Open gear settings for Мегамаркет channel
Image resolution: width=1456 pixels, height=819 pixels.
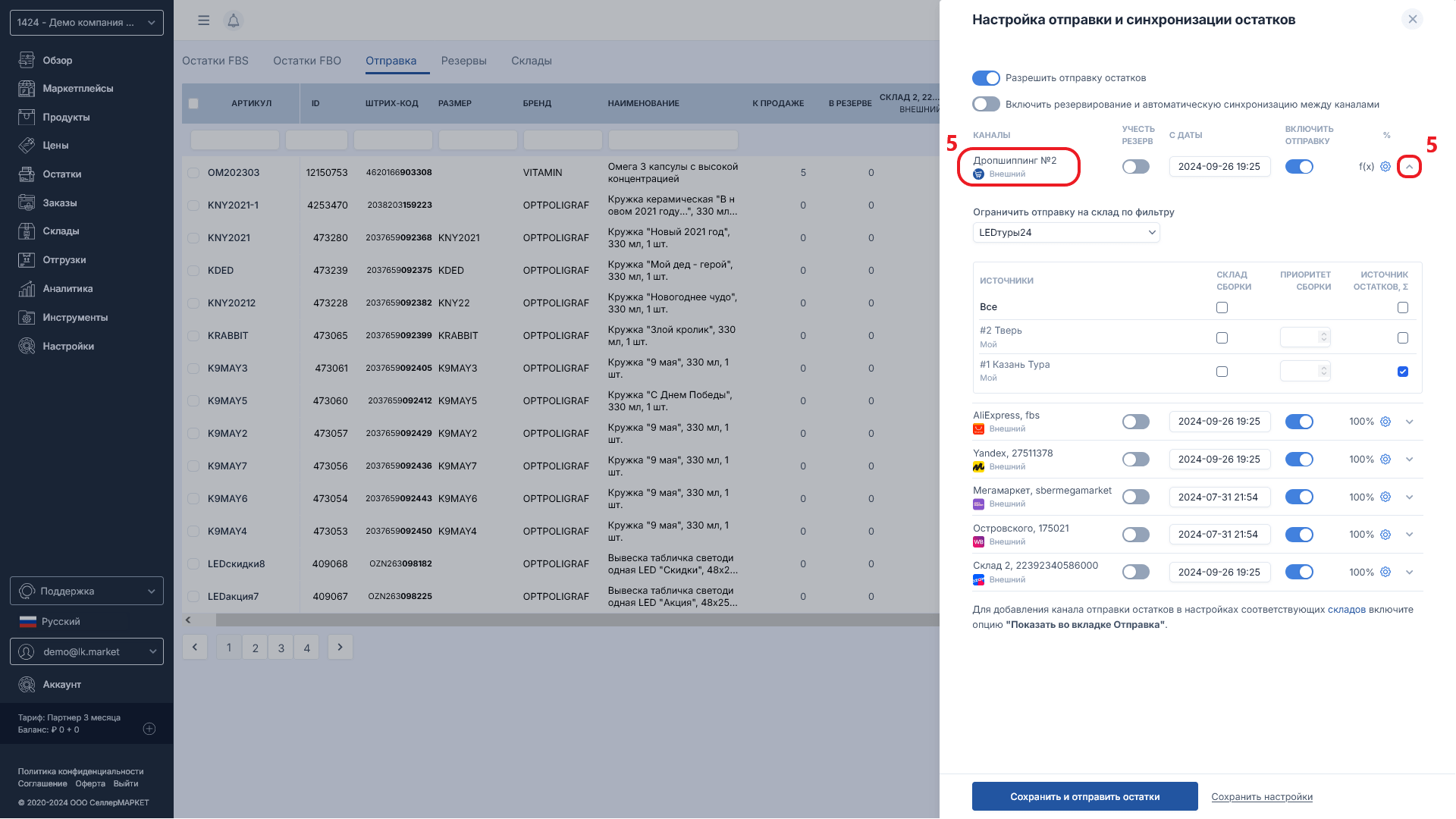[1385, 497]
